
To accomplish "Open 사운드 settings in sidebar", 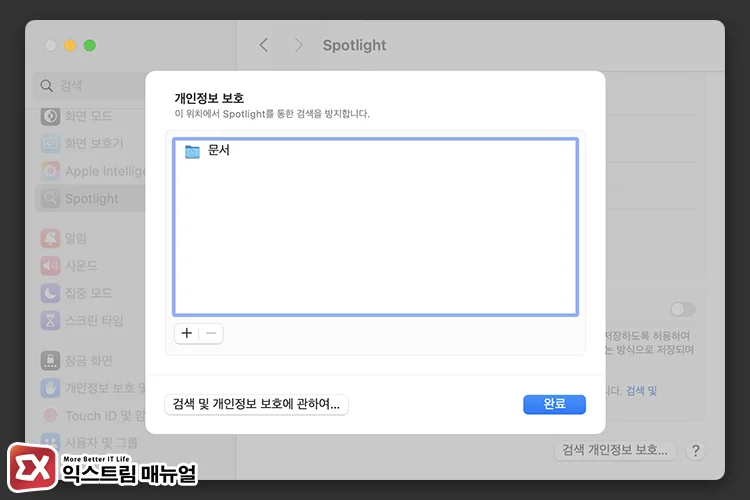I will coord(91,266).
